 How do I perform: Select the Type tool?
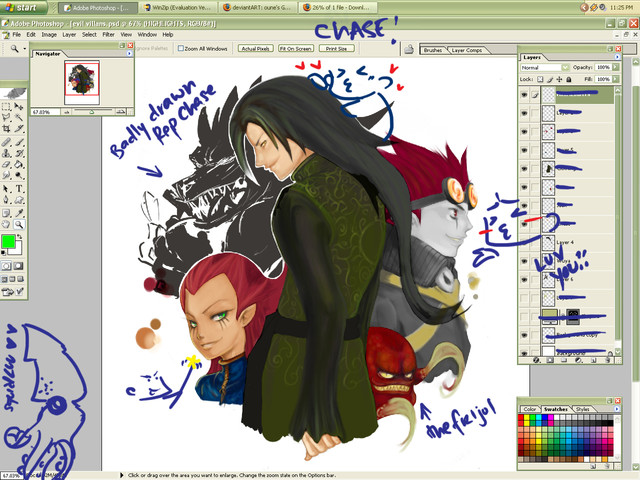click(x=19, y=189)
